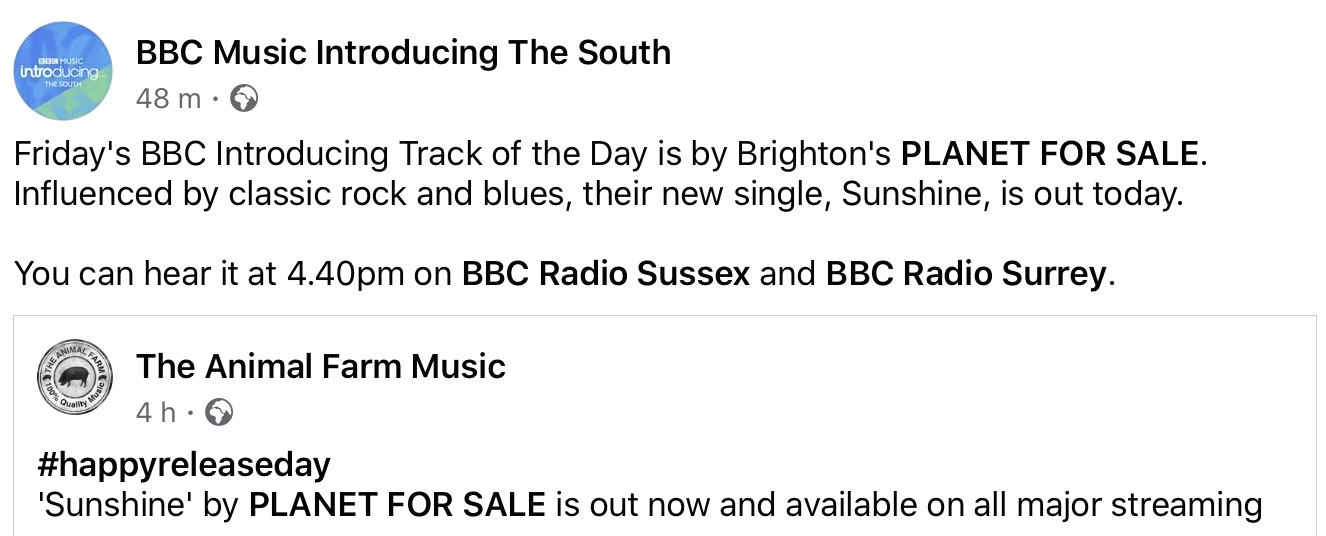The image size is (1326, 536).
Task: Click the 48 m post timestamp
Action: [x=167, y=99]
